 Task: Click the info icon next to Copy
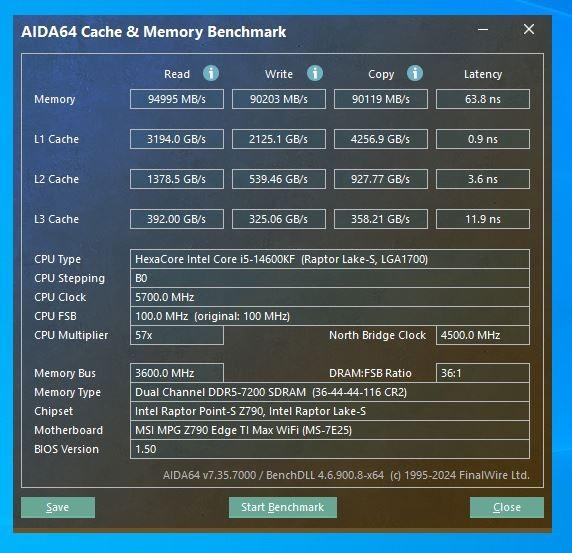(415, 73)
